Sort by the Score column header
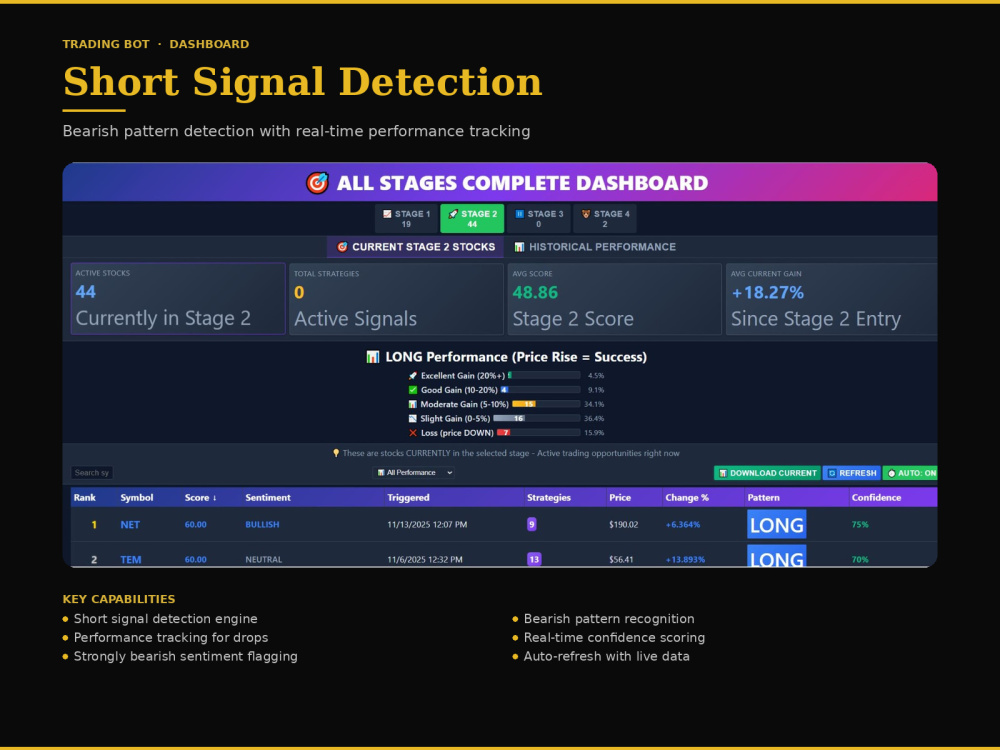Viewport: 1000px width, 750px height. click(x=201, y=497)
